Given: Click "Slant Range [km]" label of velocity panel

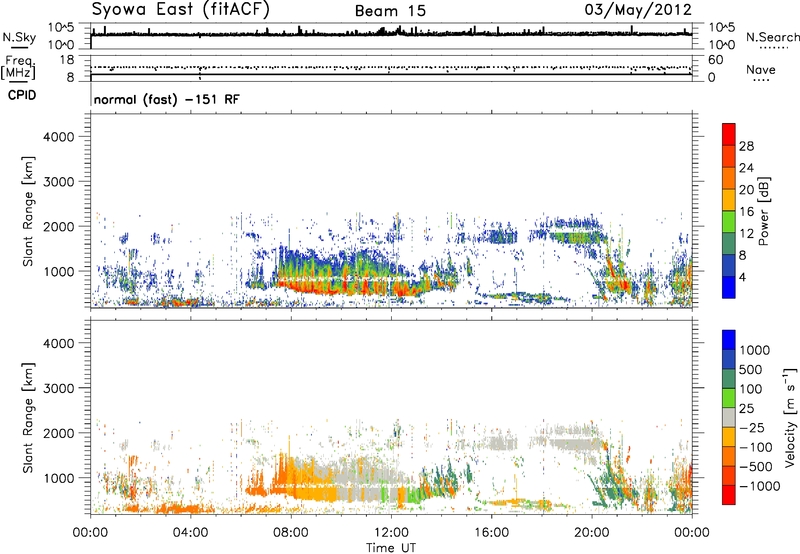Looking at the screenshot, I should (x=28, y=417).
